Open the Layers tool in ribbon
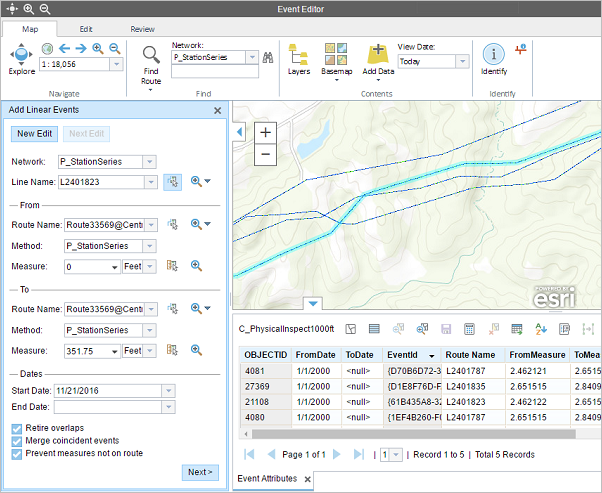This screenshot has width=602, height=493. tap(298, 55)
